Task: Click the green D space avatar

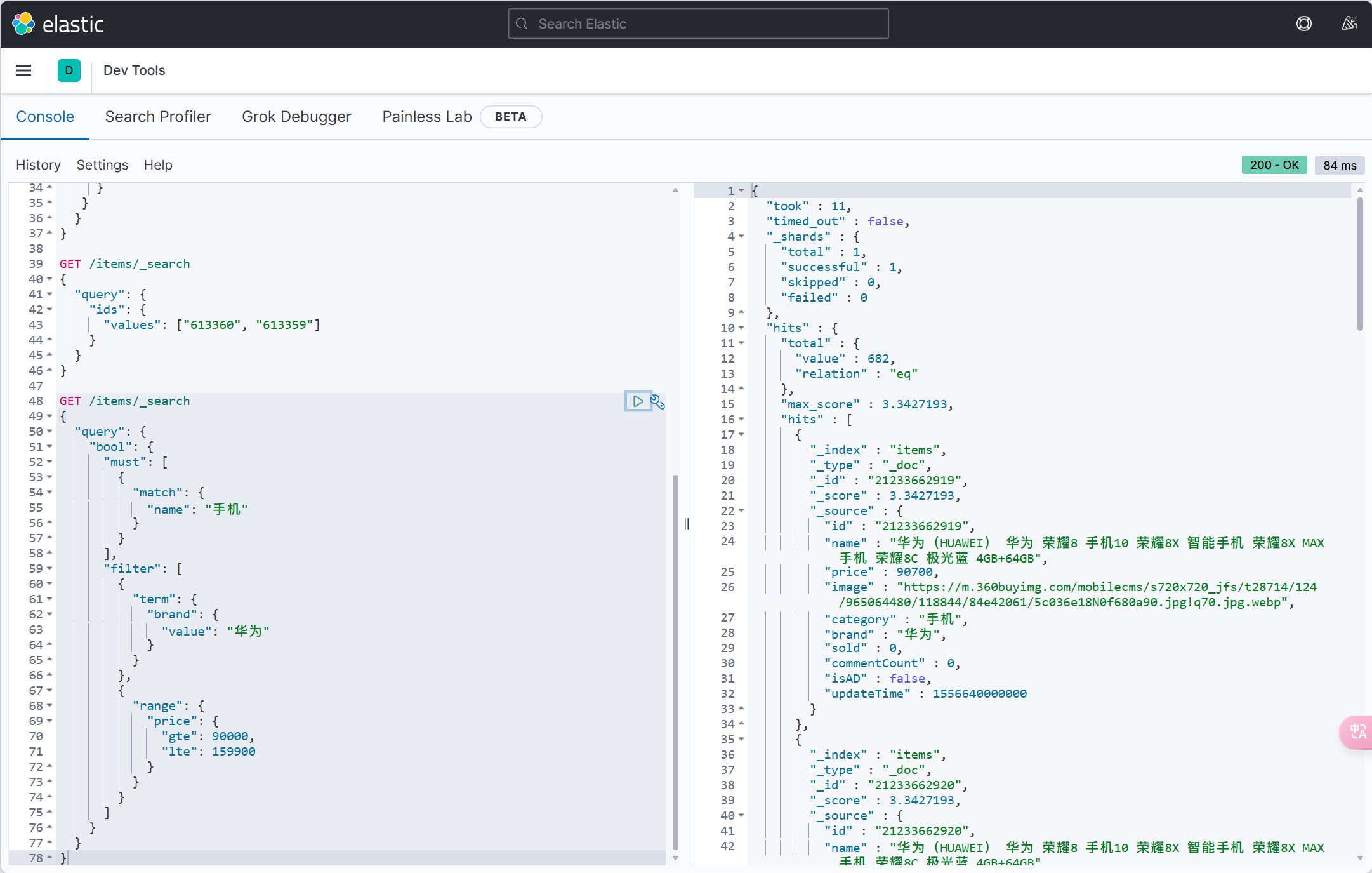Action: [69, 70]
